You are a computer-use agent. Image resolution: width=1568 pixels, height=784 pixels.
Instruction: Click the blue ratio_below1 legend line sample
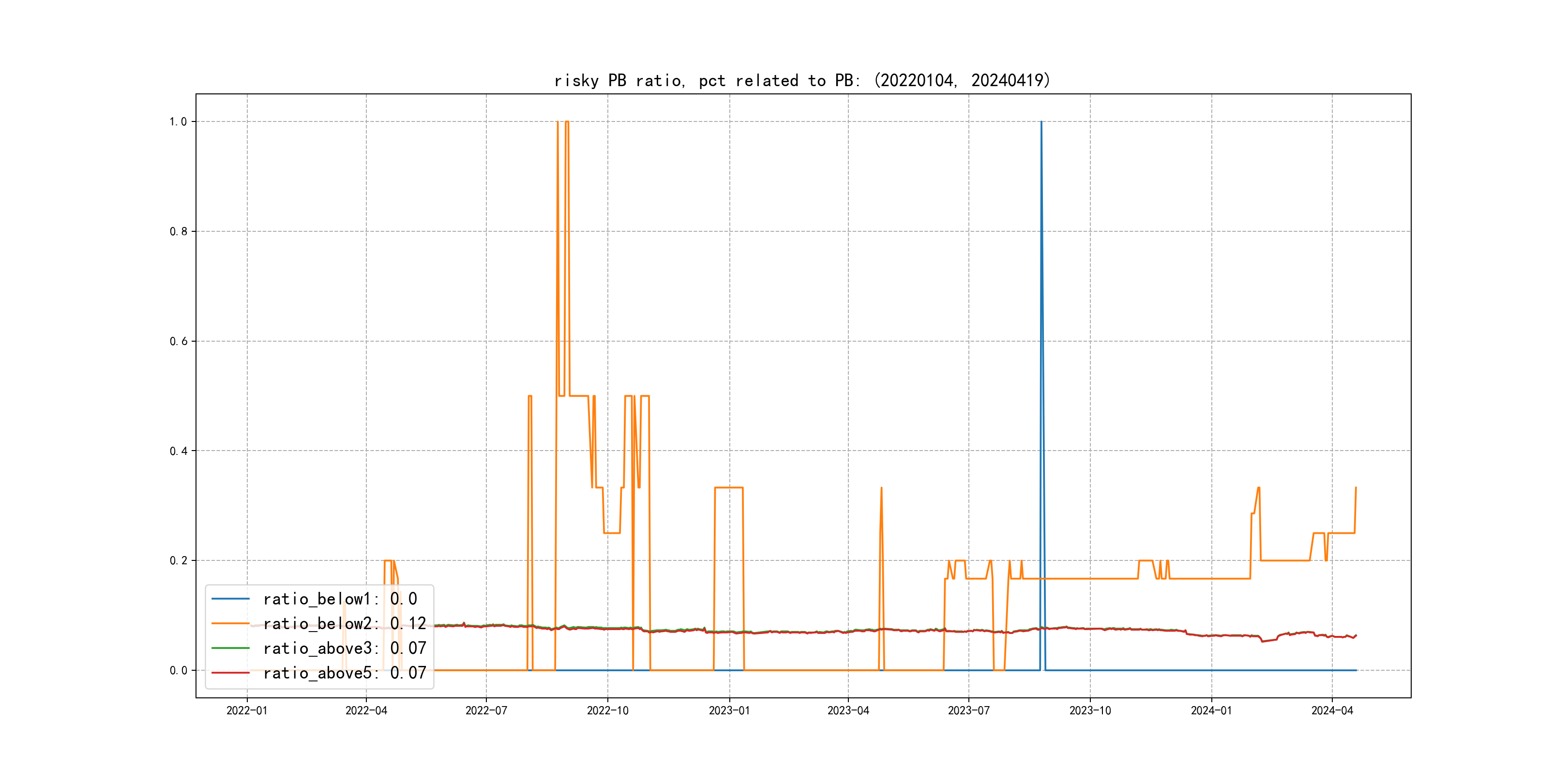(x=230, y=599)
